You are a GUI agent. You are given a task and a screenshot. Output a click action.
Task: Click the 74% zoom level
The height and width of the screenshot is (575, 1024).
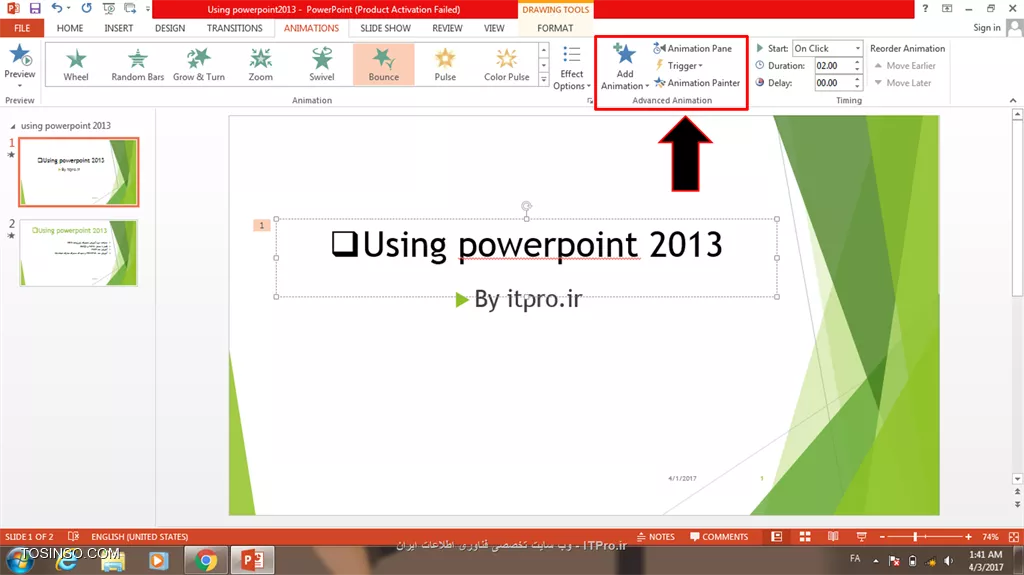(990, 536)
